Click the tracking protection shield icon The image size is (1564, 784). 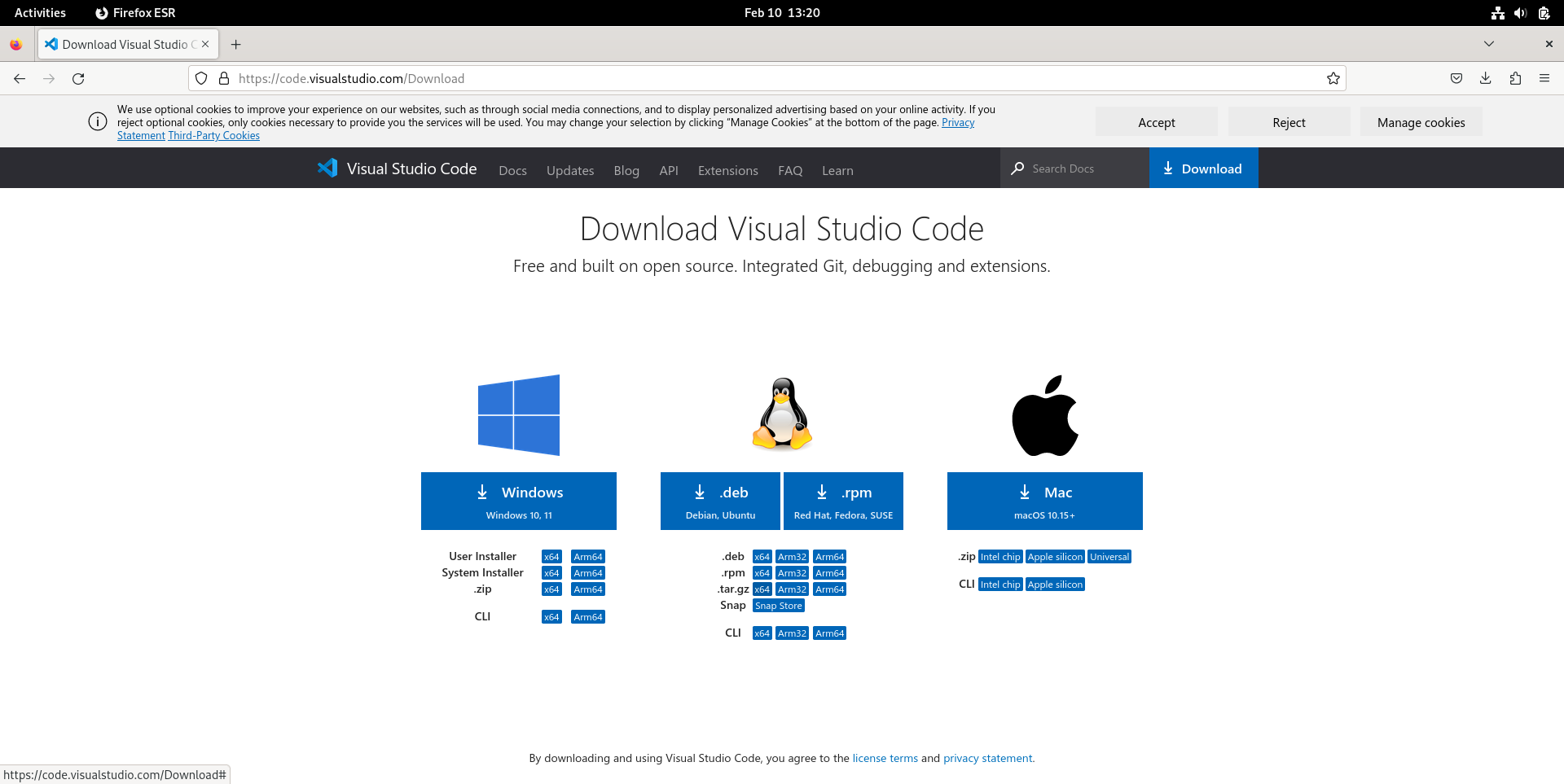201,78
